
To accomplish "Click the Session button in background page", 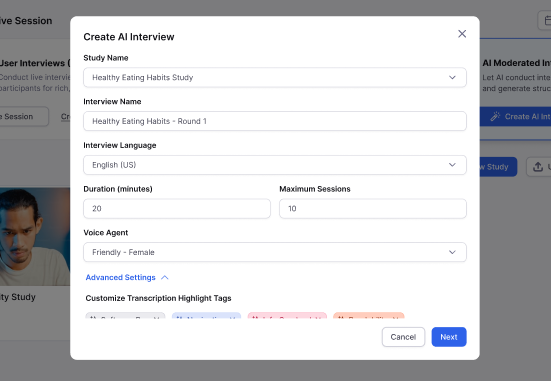I will pos(24,116).
